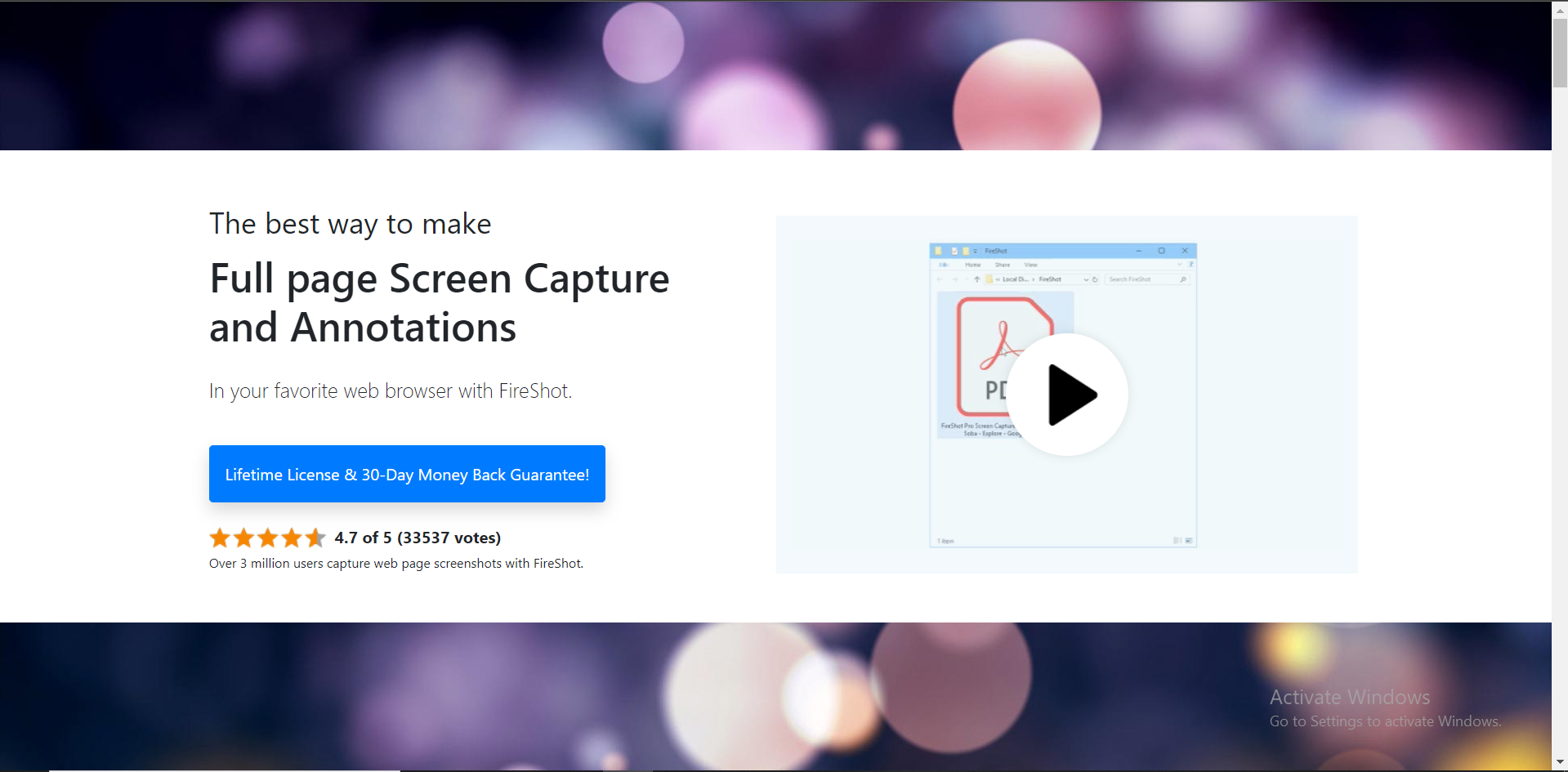This screenshot has width=1568, height=772.
Task: Click the '4.7 of 5 (33537 votes)' text
Action: pos(418,538)
